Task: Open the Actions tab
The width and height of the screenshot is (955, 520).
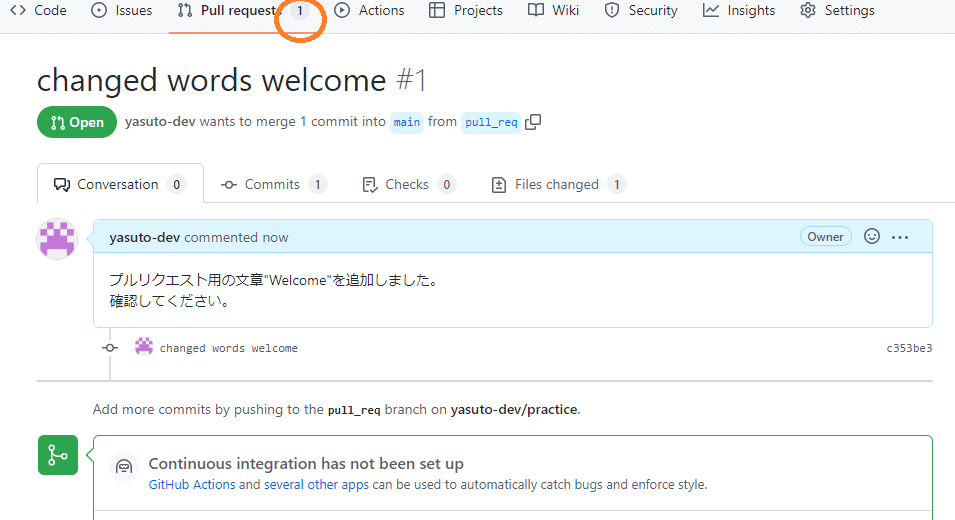Action: [x=369, y=10]
